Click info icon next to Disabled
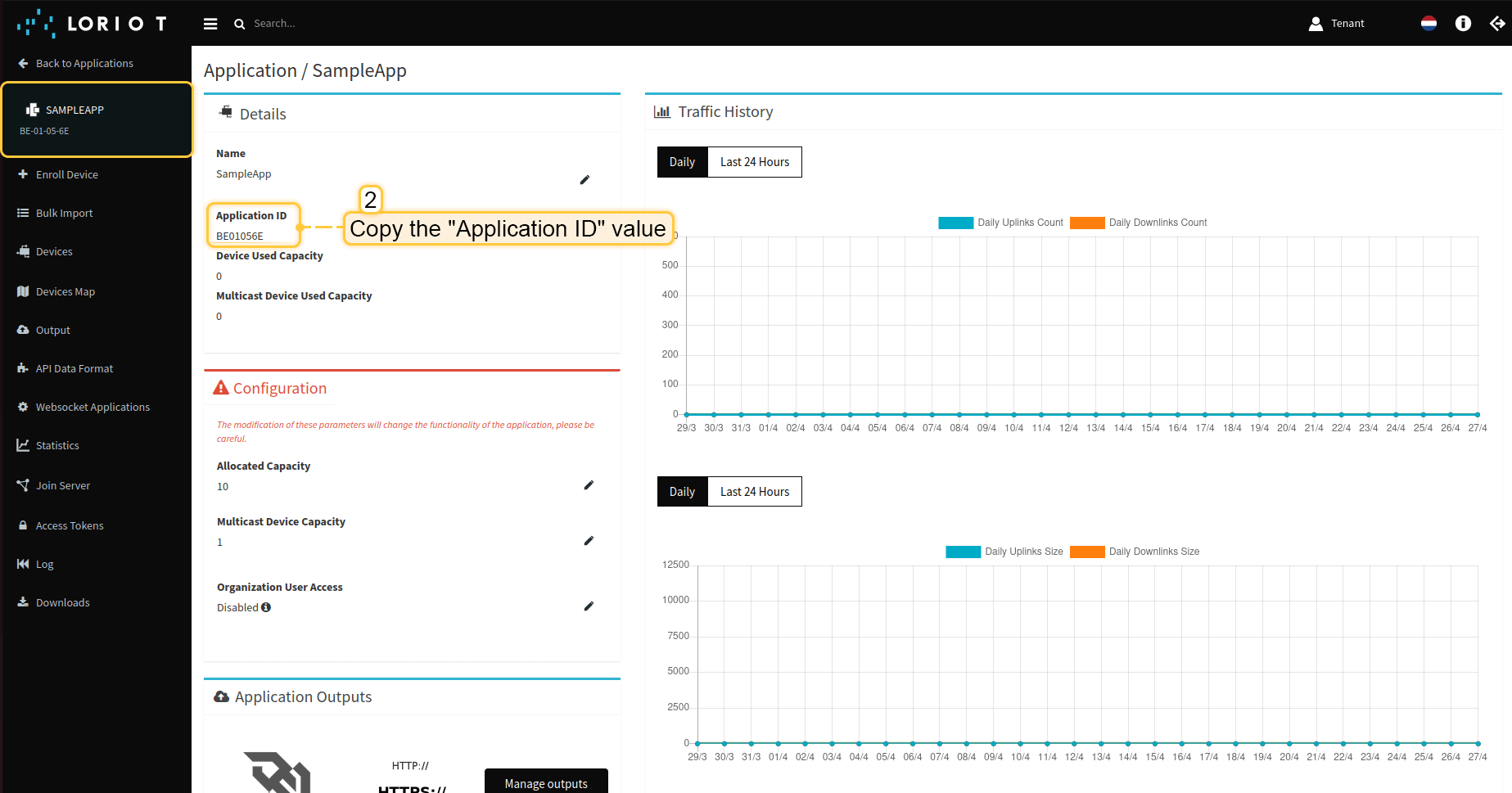The height and width of the screenshot is (793, 1512). pyautogui.click(x=266, y=607)
